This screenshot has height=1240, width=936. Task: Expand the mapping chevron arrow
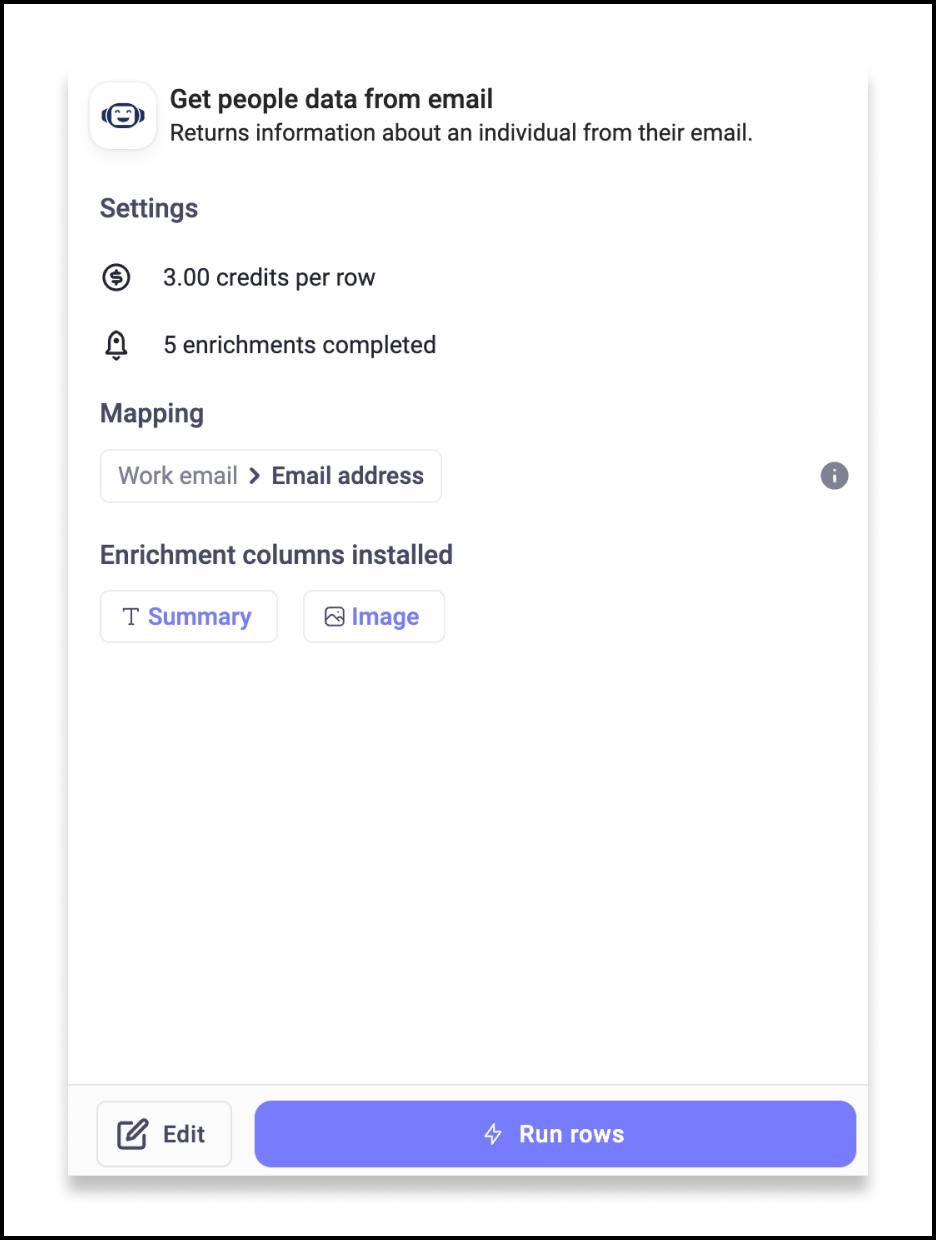pos(255,476)
